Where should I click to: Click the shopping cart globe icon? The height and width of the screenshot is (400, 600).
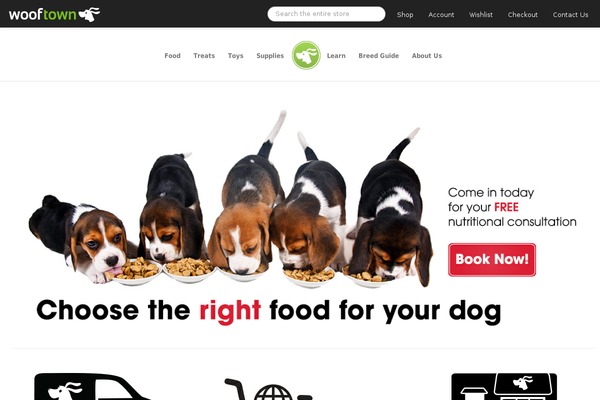[x=268, y=389]
